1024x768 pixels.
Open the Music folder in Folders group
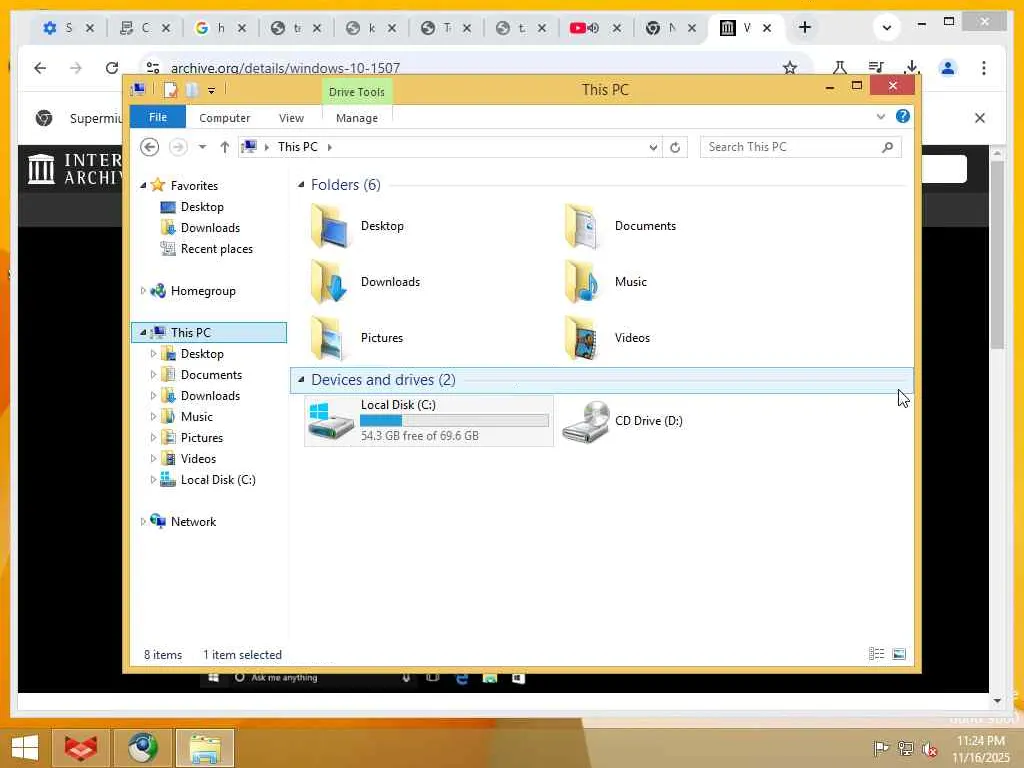point(605,282)
